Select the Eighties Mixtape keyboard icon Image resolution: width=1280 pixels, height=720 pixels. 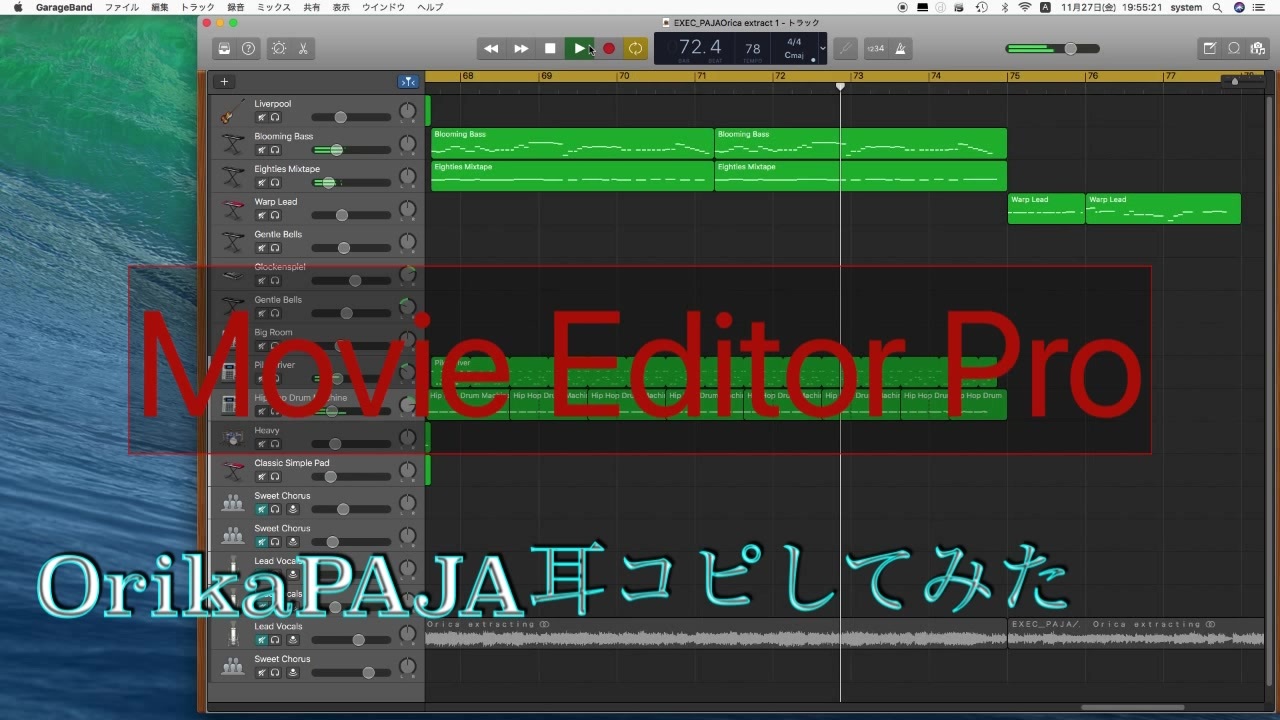click(x=233, y=176)
